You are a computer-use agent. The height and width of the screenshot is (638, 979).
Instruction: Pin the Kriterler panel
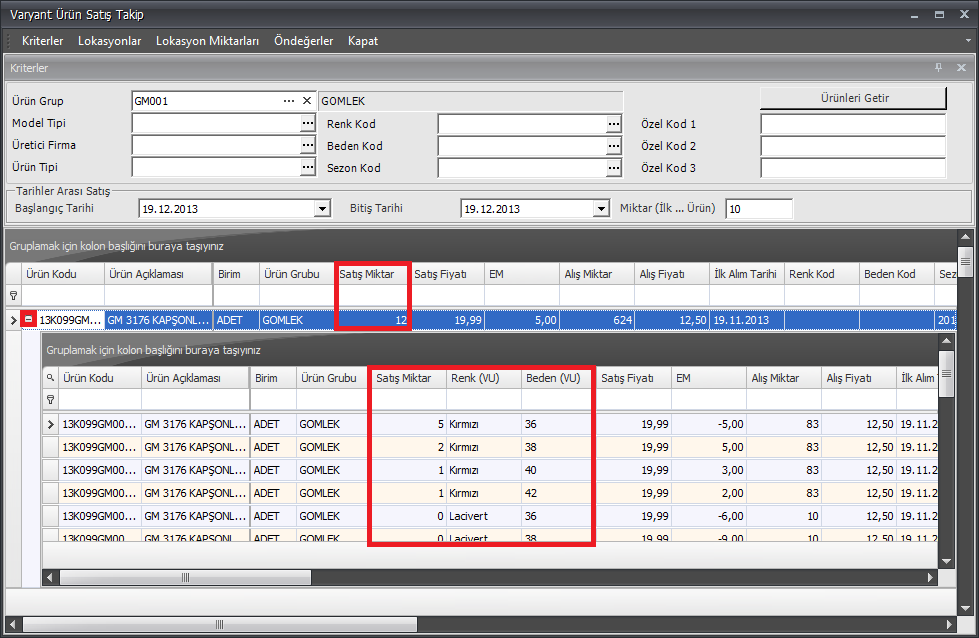click(x=938, y=67)
